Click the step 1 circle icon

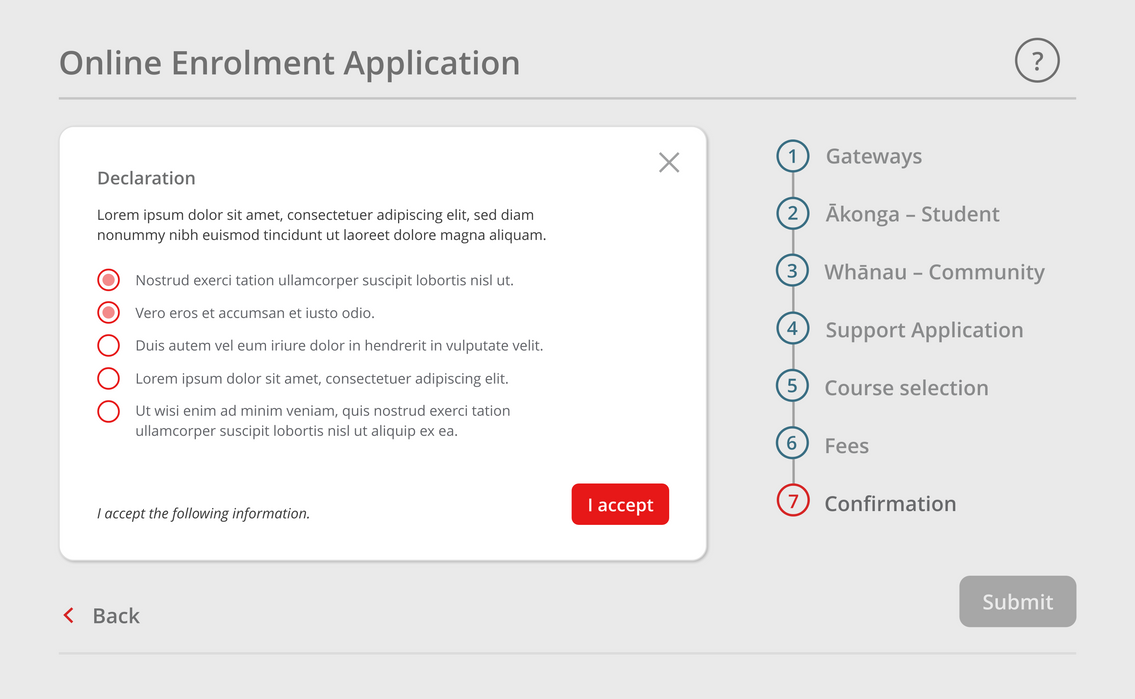[x=793, y=156]
